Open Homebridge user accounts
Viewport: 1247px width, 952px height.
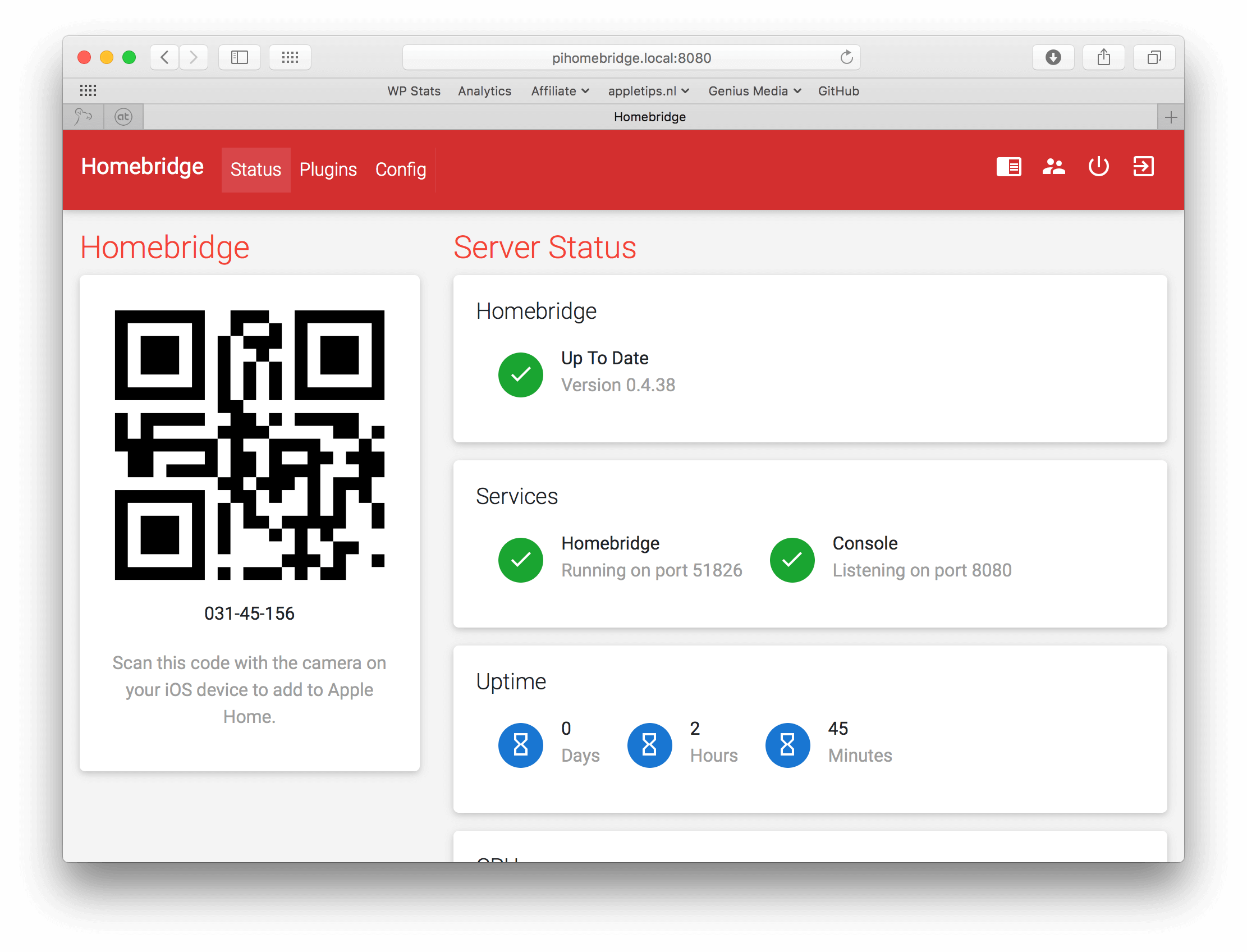pos(1053,167)
